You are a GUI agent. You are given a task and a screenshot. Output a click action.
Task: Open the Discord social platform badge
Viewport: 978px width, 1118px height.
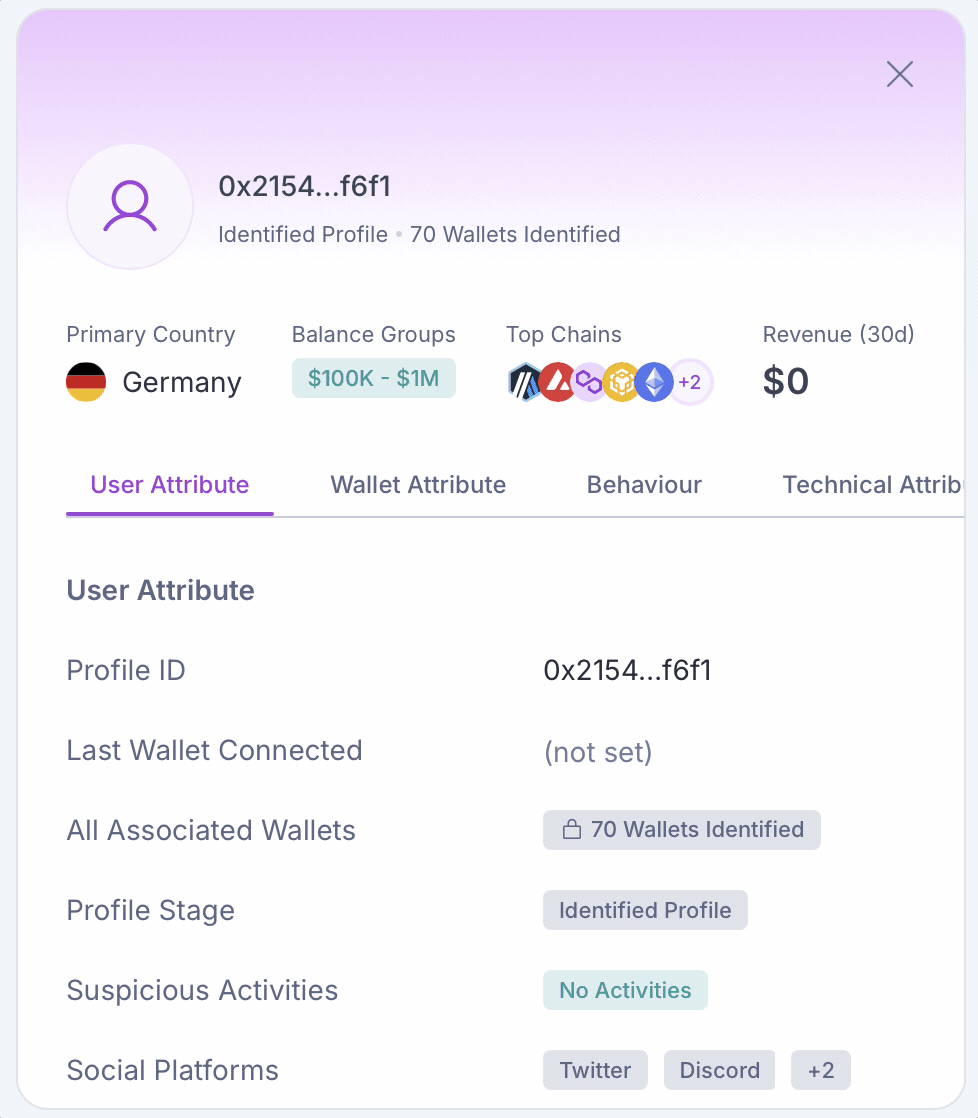pos(719,1070)
